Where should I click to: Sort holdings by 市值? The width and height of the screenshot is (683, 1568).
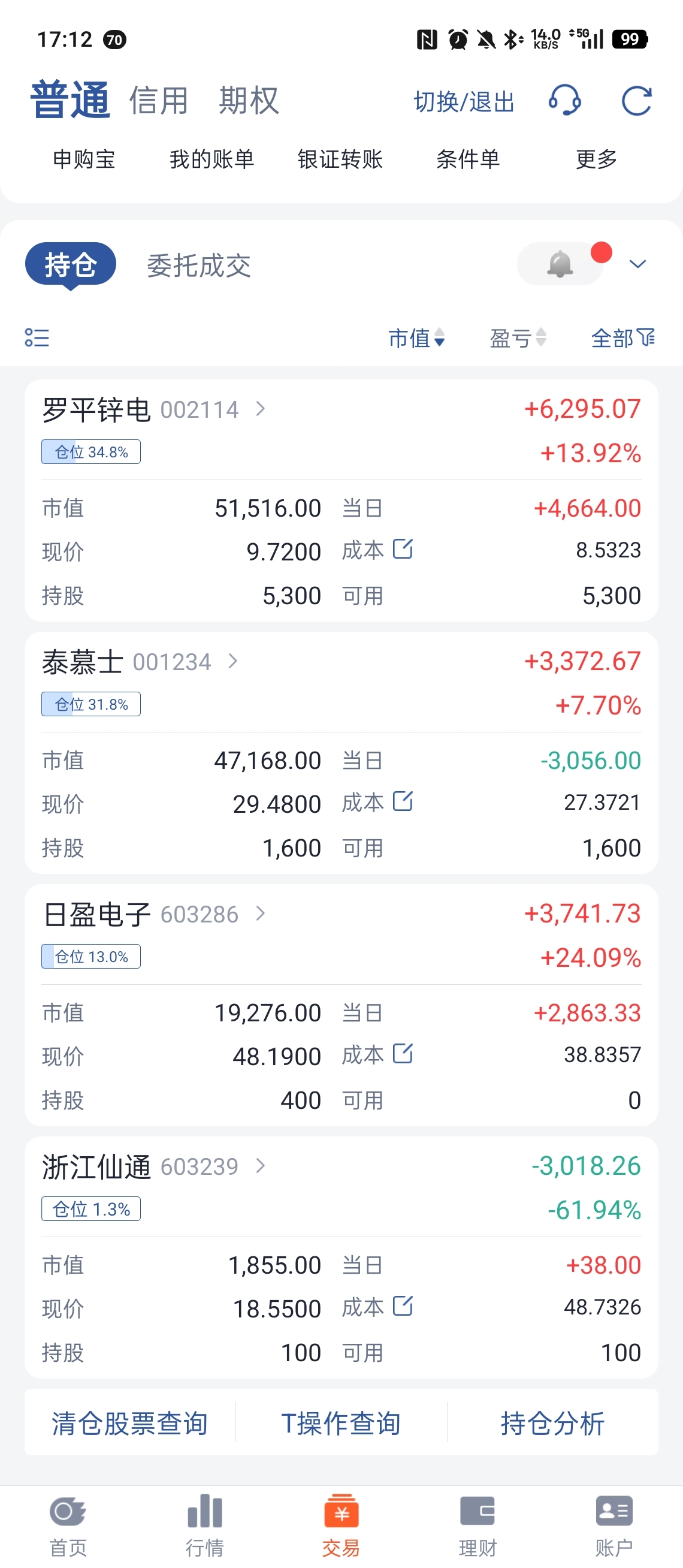(416, 338)
